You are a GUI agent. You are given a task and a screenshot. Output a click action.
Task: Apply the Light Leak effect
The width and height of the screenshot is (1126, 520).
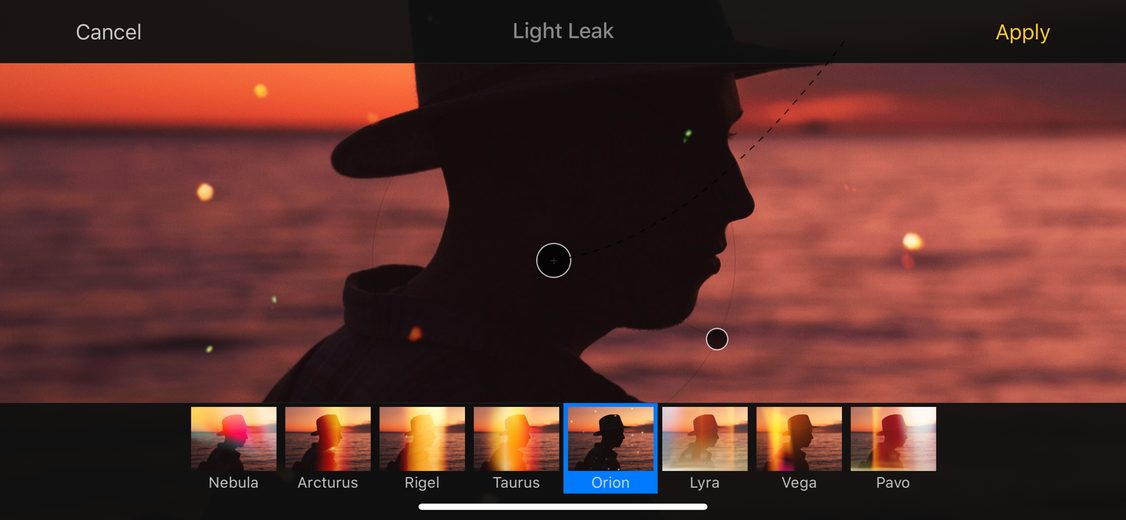1023,32
